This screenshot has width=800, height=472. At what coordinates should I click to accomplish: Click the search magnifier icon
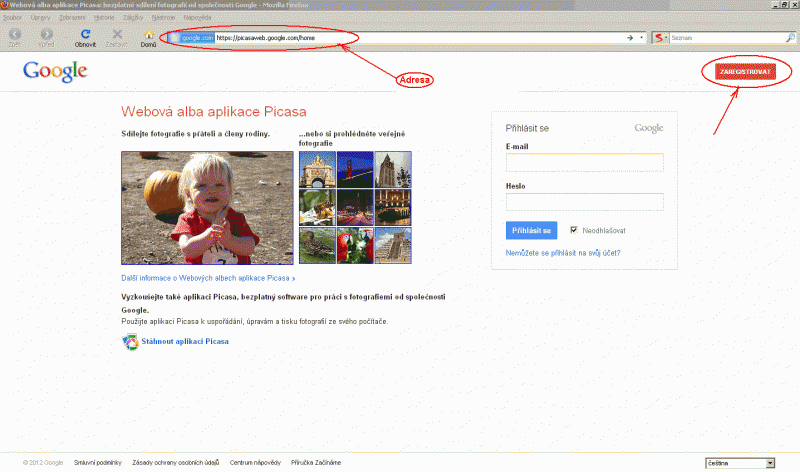tap(790, 38)
